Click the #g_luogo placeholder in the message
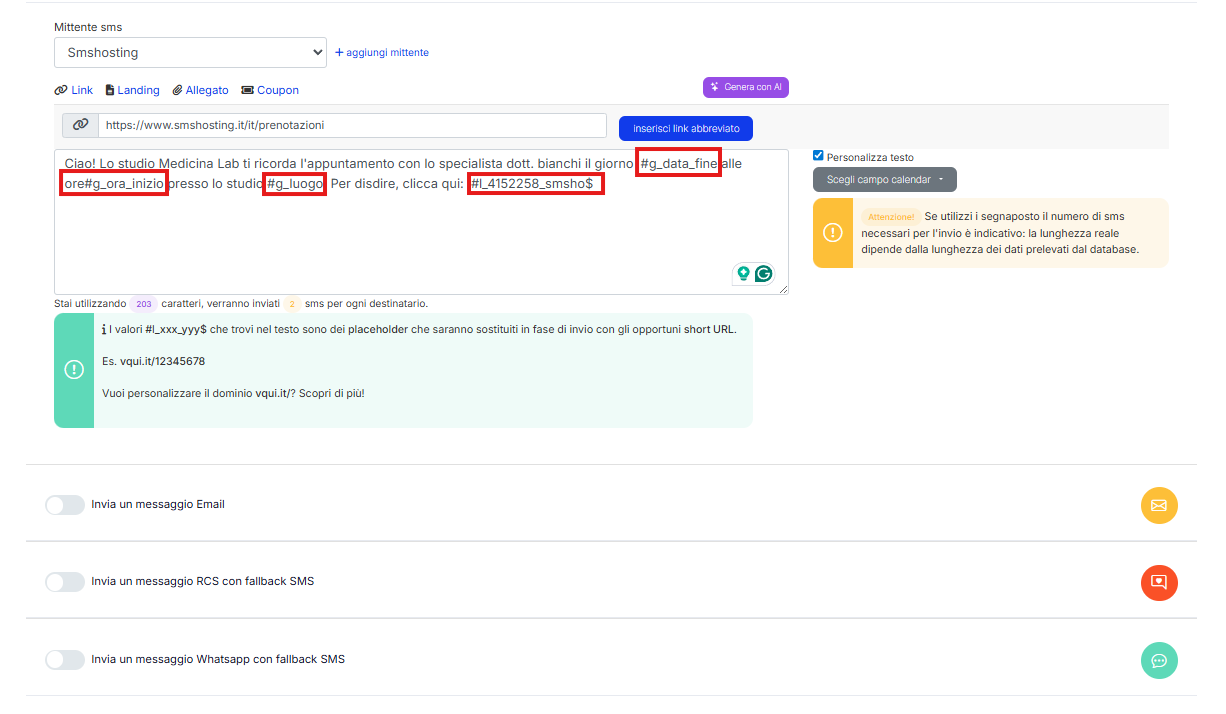Screen dimensions: 1226x714 point(295,184)
